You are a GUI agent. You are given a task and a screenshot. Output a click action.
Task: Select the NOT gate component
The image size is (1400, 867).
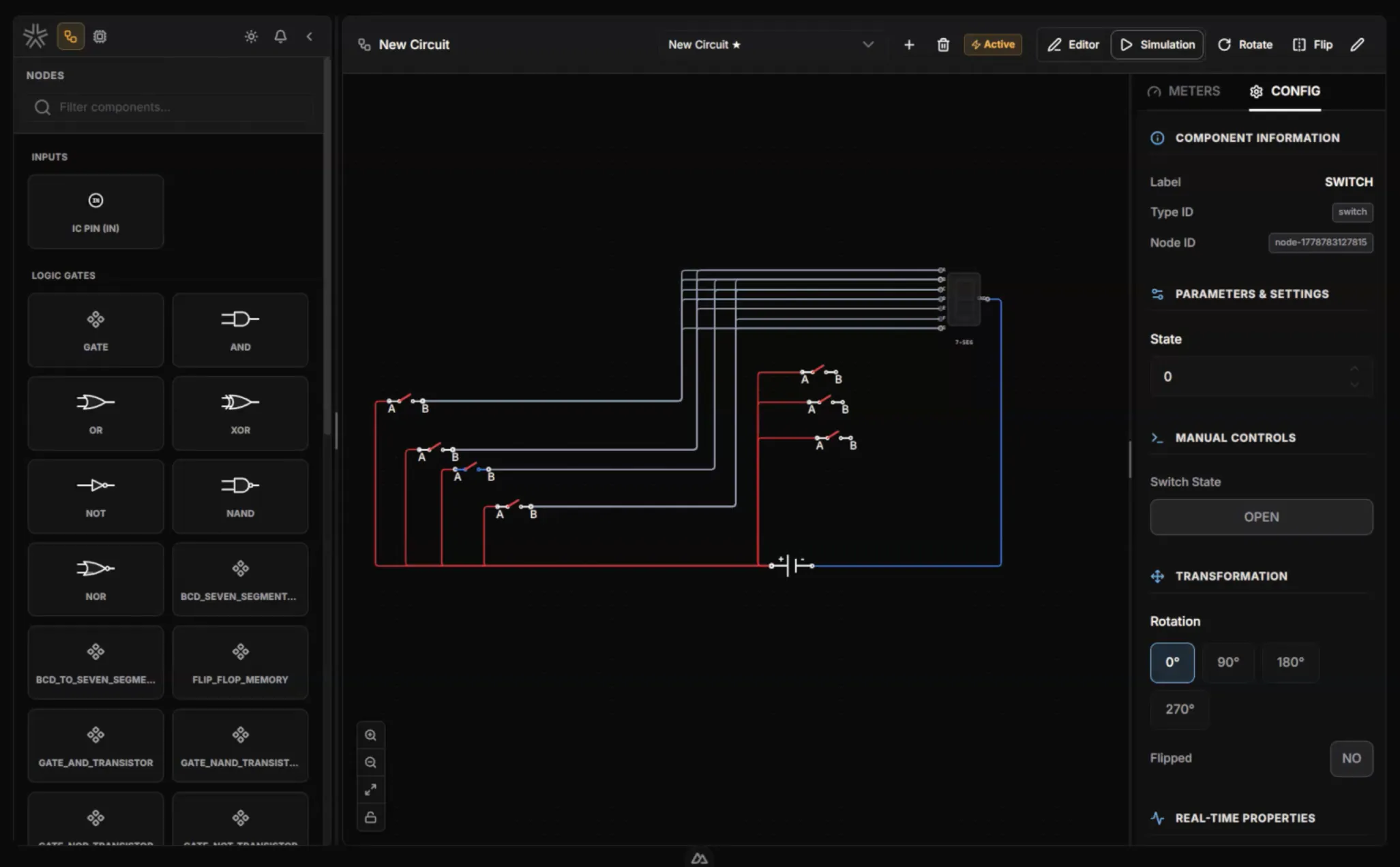click(95, 496)
